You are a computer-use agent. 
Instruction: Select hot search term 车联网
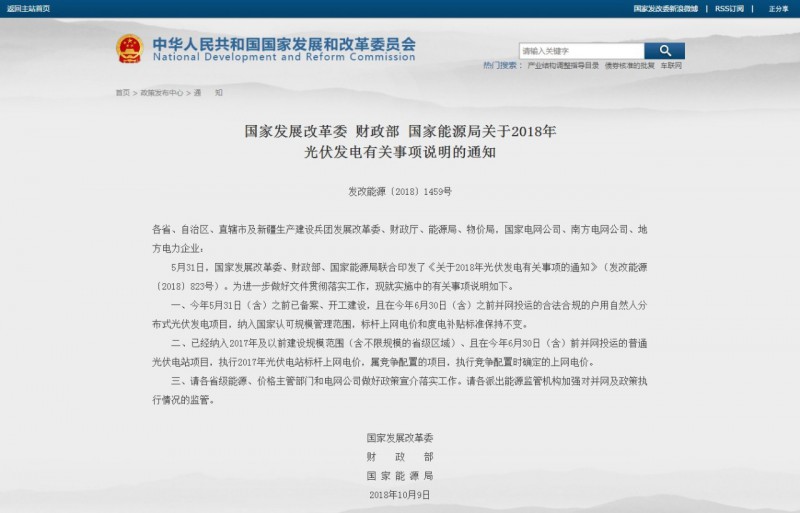(671, 66)
